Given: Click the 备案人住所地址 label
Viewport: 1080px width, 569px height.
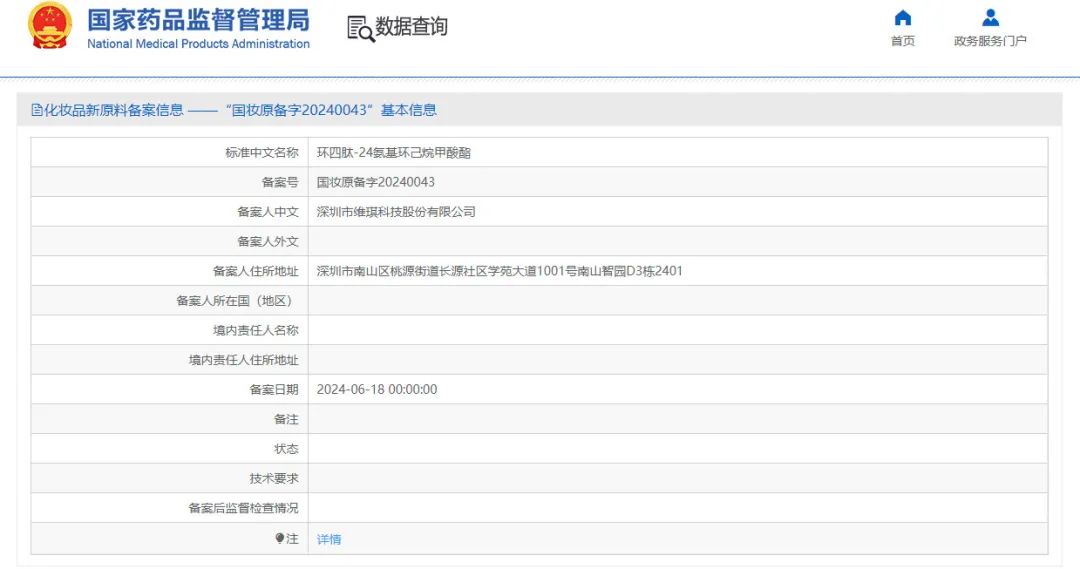Looking at the screenshot, I should [256, 271].
